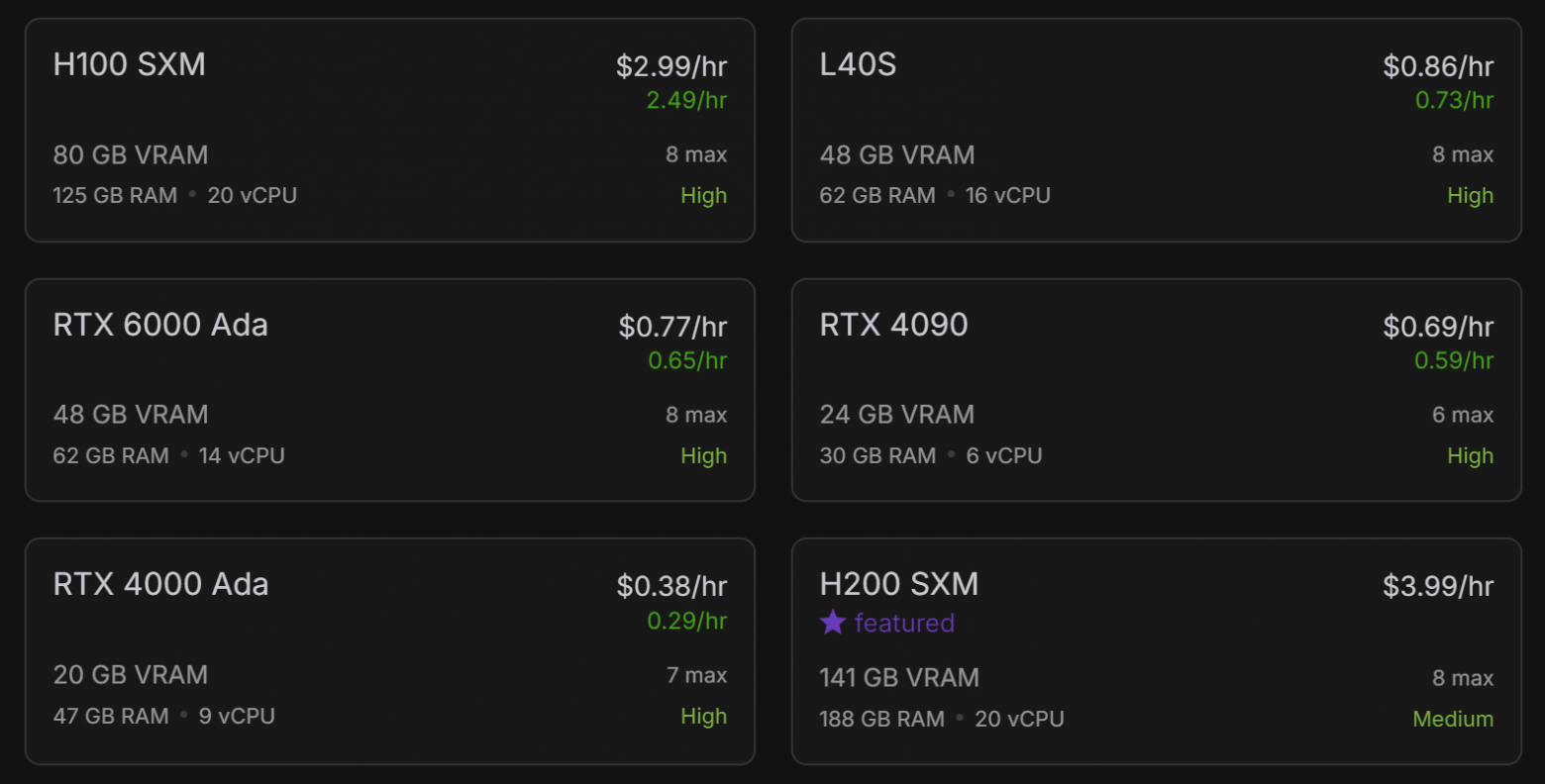1545x784 pixels.
Task: Click the featured label under H200 SXM
Action: coord(904,623)
